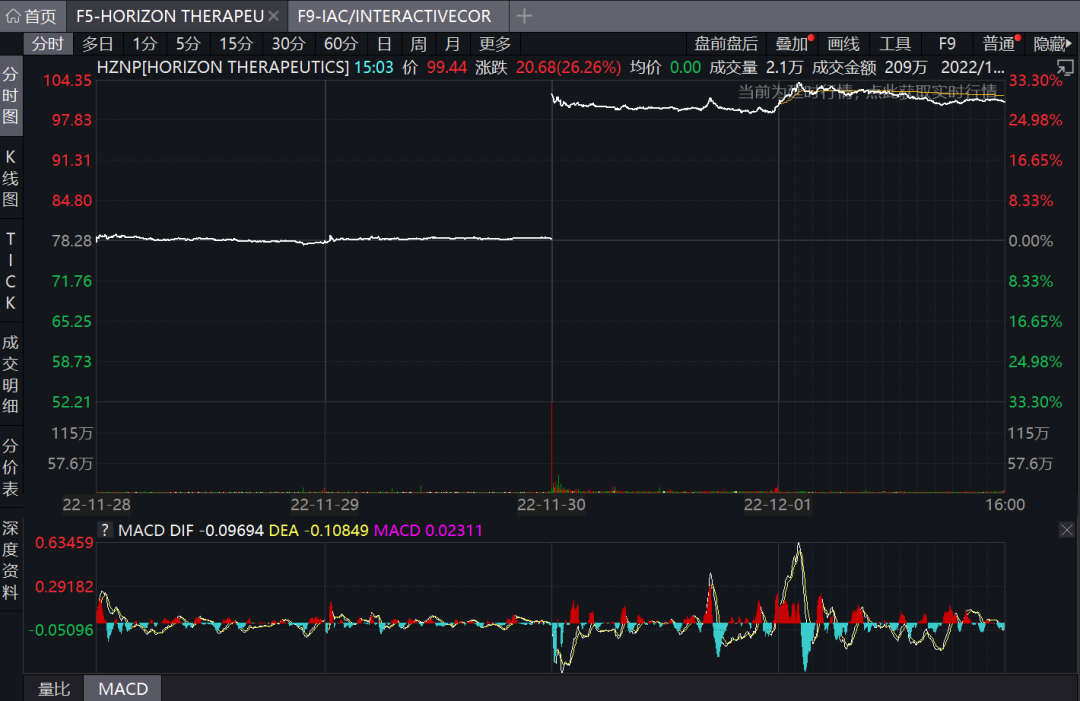Viewport: 1080px width, 701px height.
Task: Close the MACD indicator panel
Action: 1065,530
